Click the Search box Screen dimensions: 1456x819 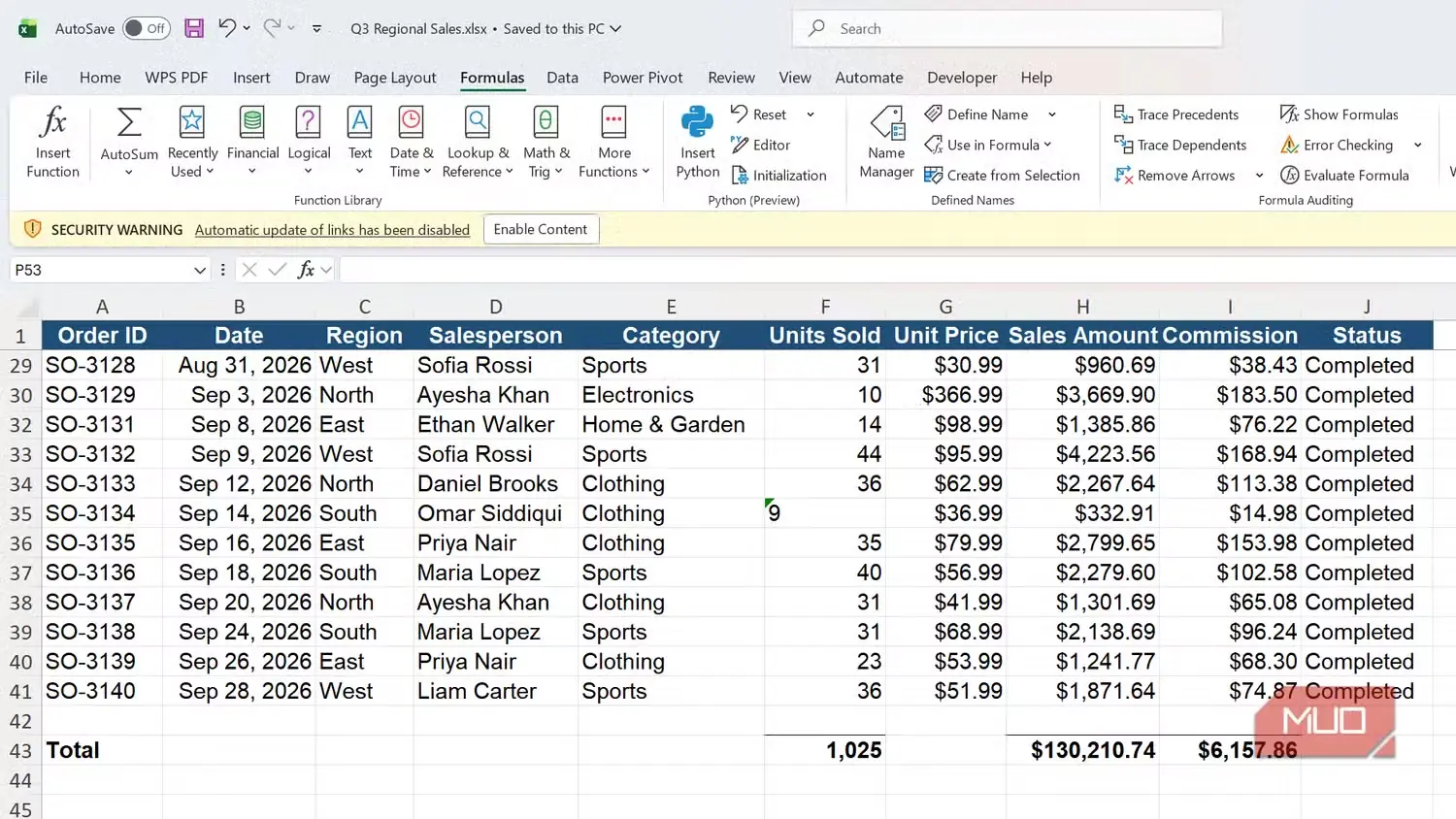[1008, 28]
